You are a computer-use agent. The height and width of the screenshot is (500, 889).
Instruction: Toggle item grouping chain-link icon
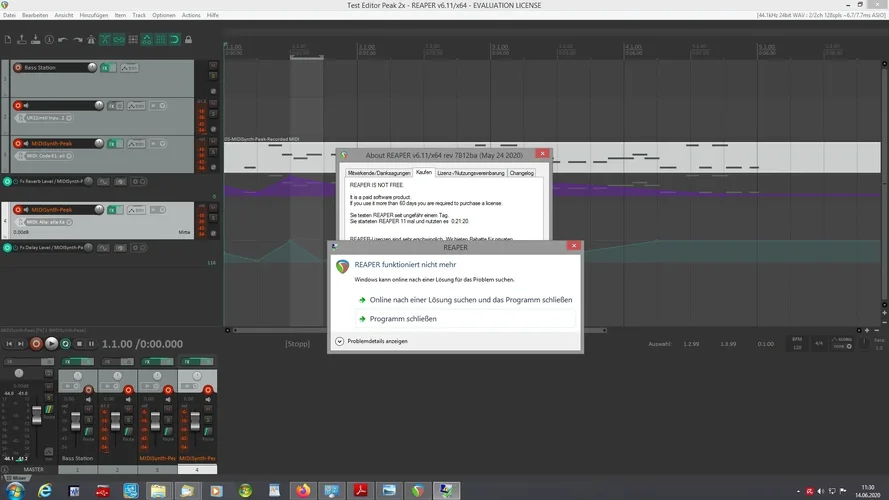coord(118,40)
